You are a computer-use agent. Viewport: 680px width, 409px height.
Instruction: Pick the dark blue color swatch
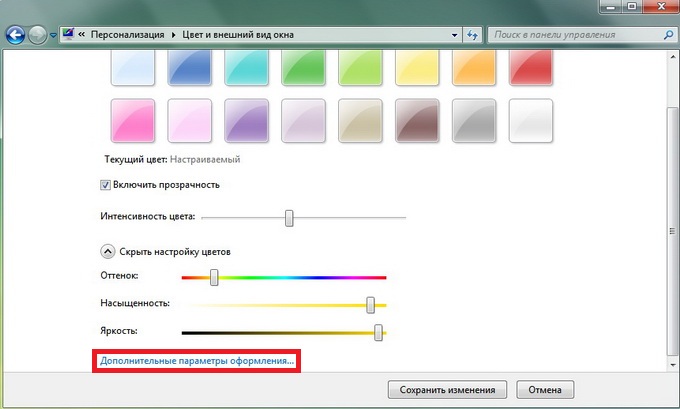[x=190, y=67]
